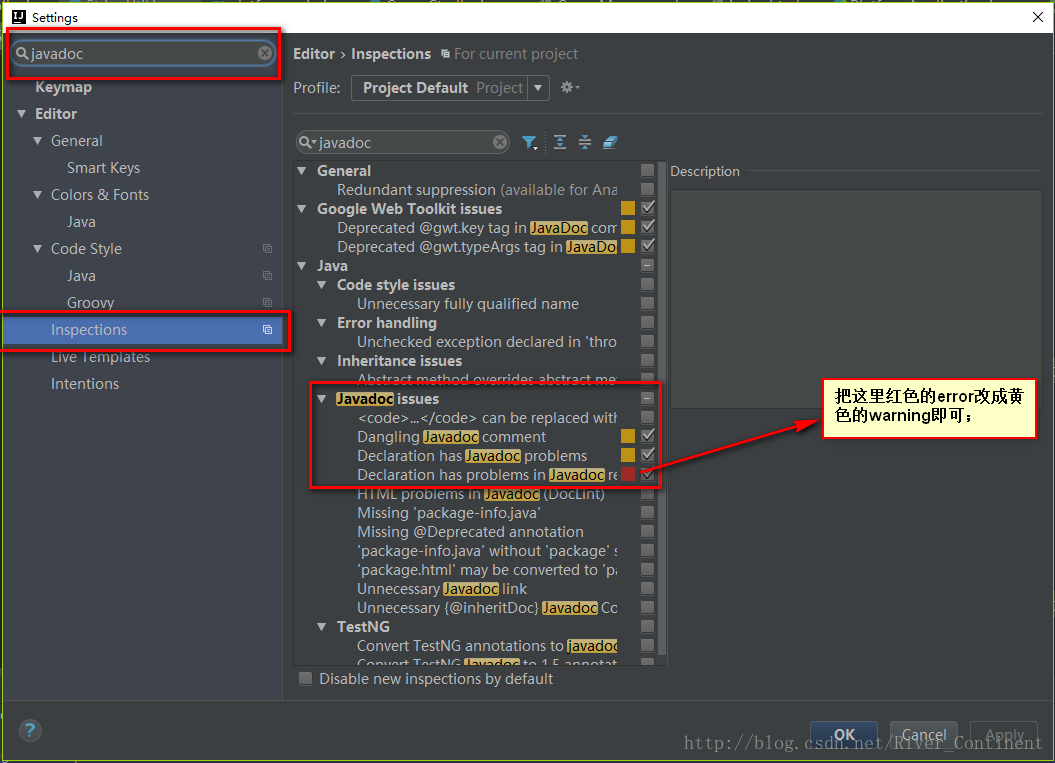Click the red error severity swatch
The height and width of the screenshot is (763, 1055).
[628, 474]
